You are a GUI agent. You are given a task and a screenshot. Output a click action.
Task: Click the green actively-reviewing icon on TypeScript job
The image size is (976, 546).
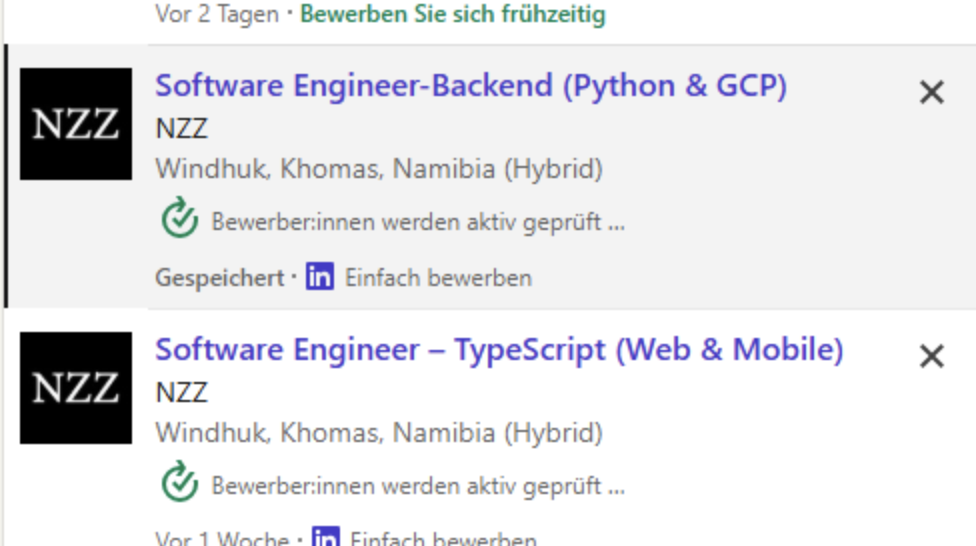179,483
